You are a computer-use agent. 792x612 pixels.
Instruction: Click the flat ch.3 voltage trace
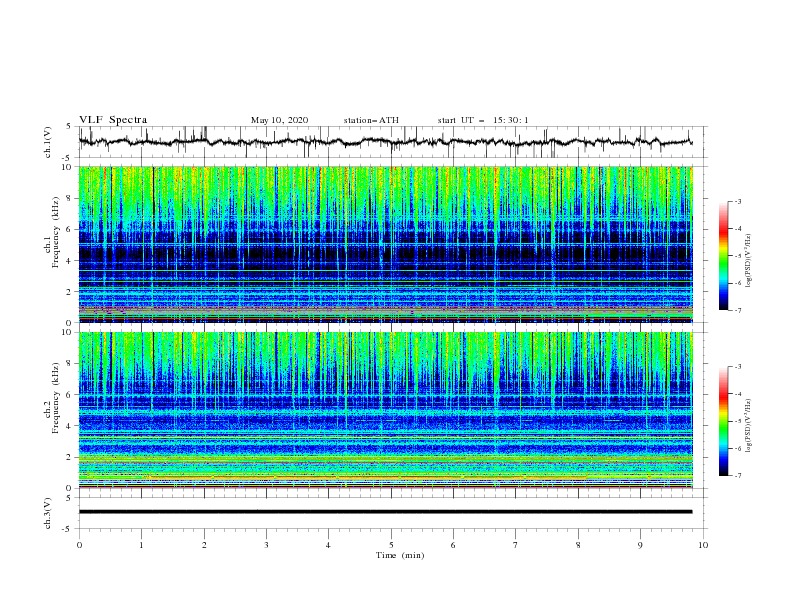386,512
